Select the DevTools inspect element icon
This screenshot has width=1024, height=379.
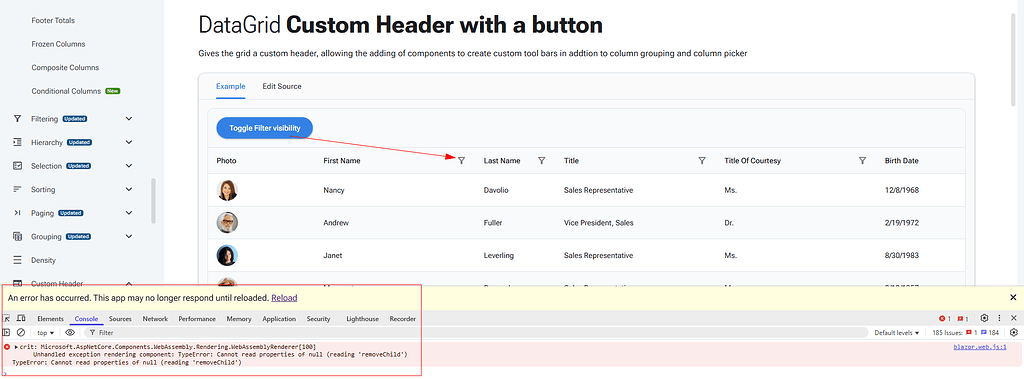pos(7,318)
